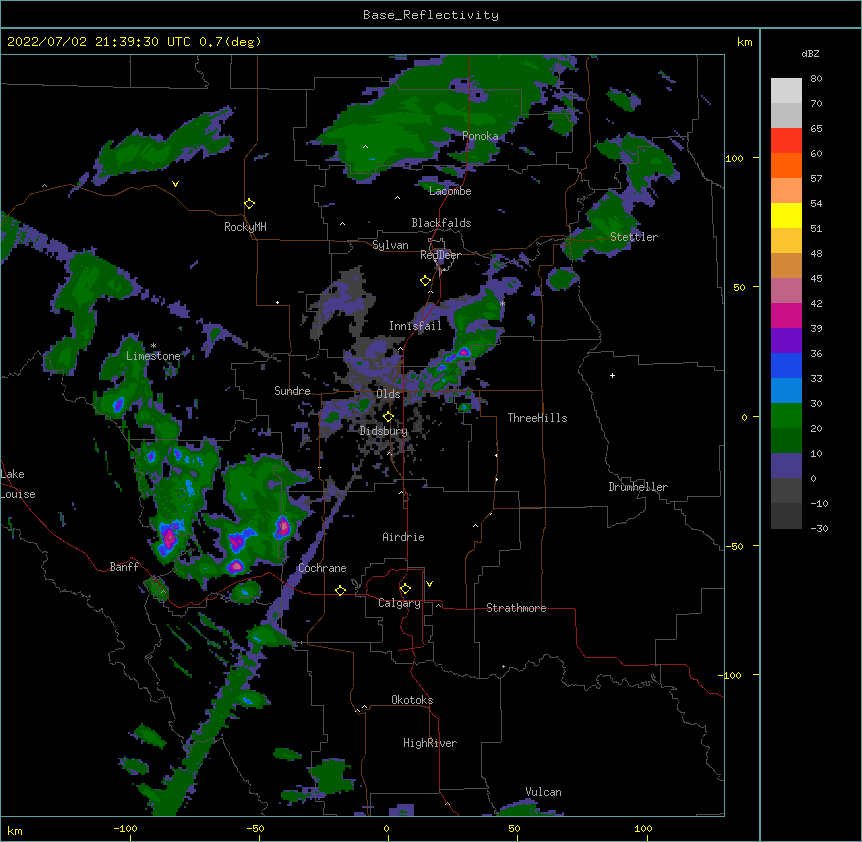Select the Sylvan city label
This screenshot has height=842, width=862.
390,245
